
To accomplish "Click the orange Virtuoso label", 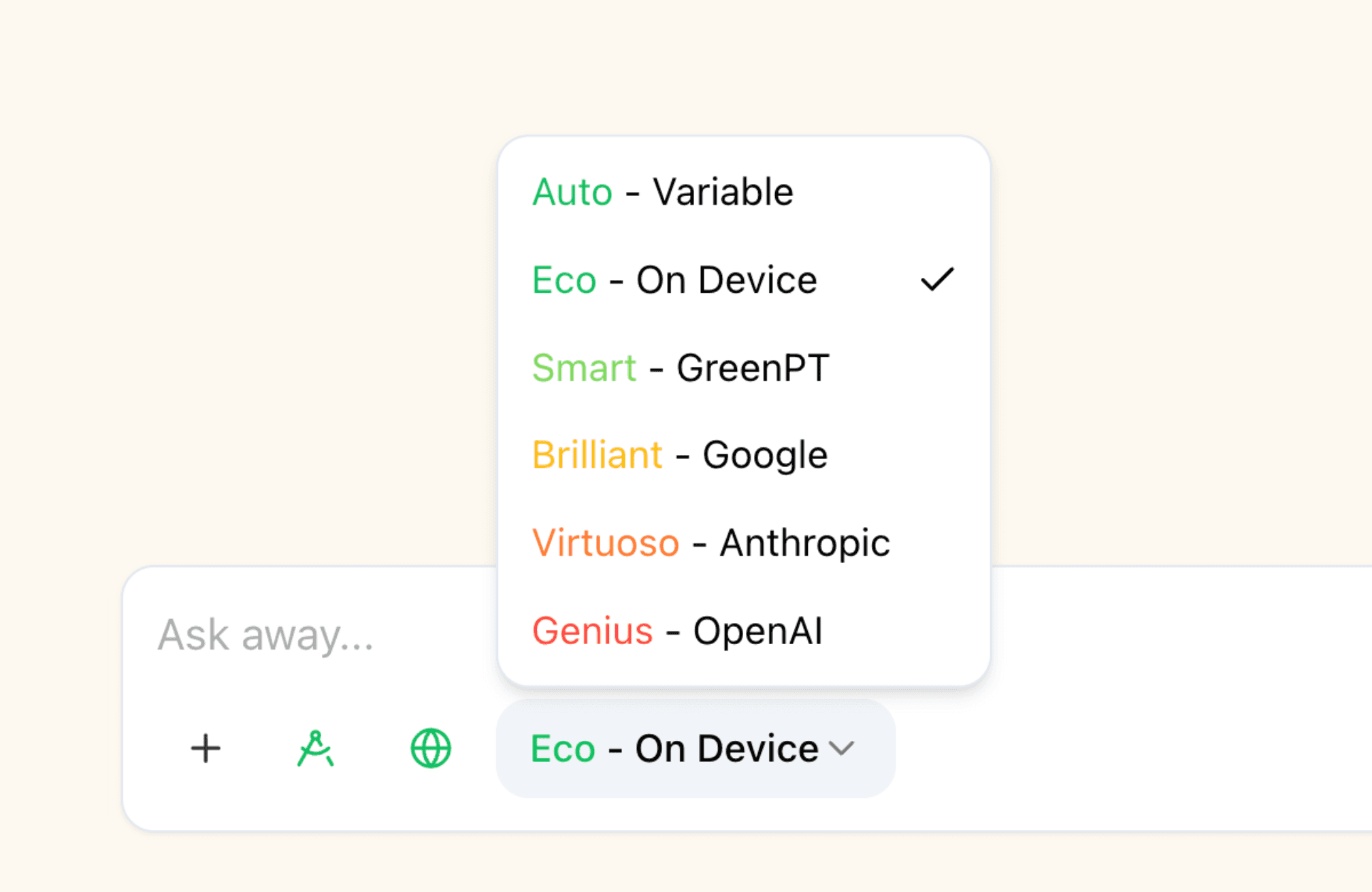I will [606, 543].
